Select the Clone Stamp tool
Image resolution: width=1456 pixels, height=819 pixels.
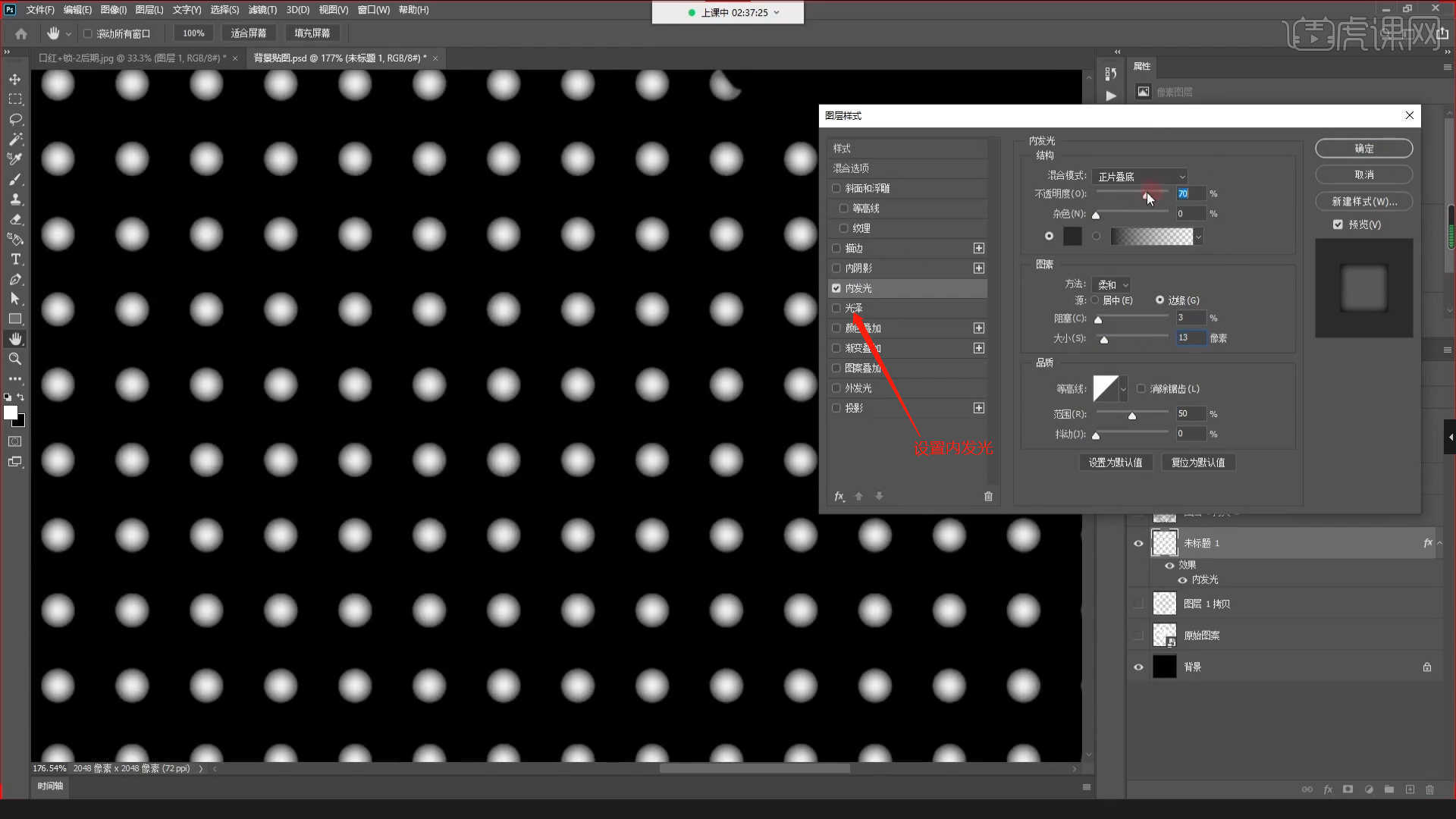[x=14, y=199]
